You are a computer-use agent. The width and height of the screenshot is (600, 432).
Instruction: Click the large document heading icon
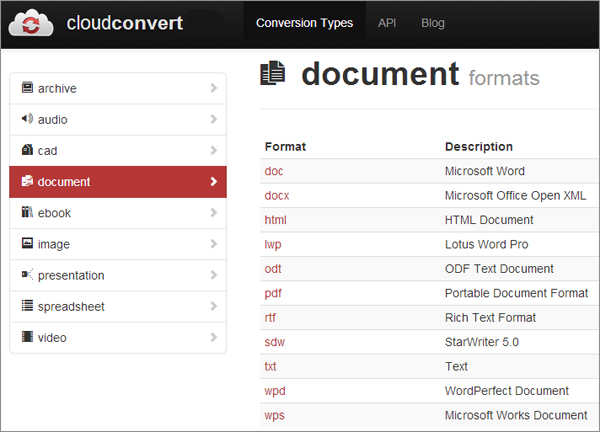272,73
